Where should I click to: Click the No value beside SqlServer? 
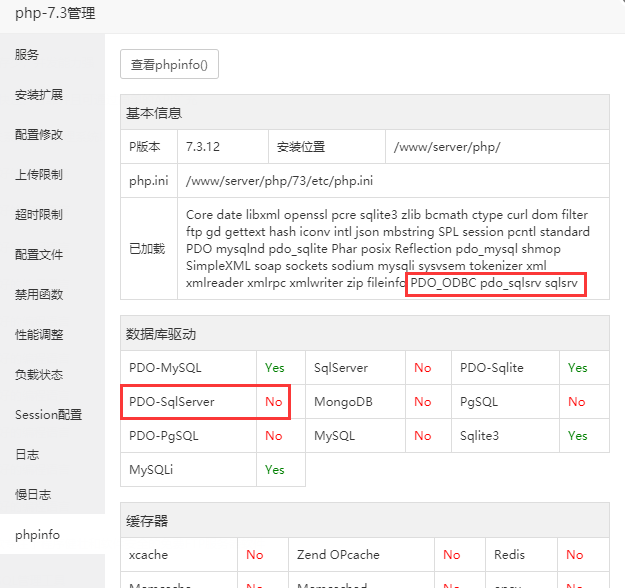coord(423,368)
